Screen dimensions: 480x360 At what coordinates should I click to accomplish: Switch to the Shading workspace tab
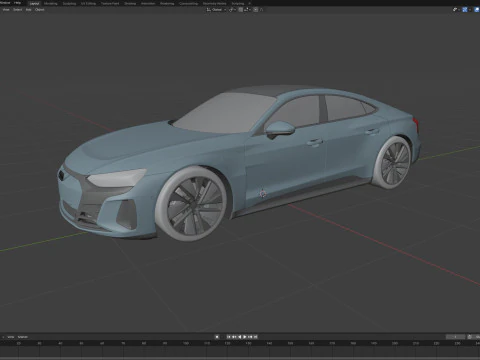(130, 3)
